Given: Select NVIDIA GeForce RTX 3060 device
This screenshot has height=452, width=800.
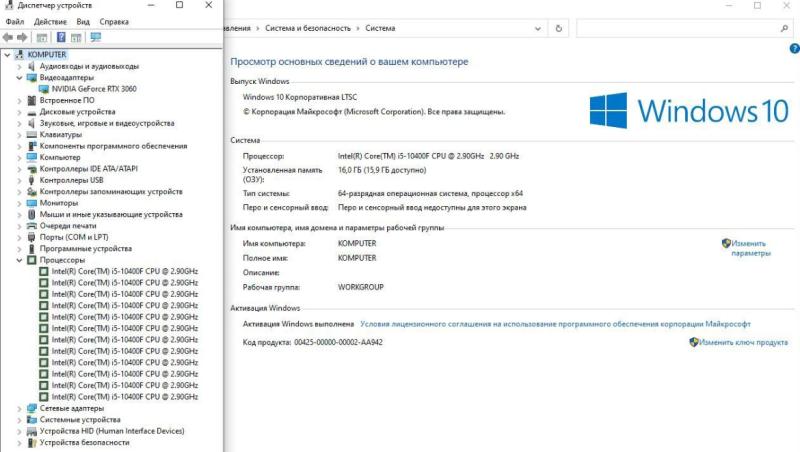Looking at the screenshot, I should tap(94, 89).
